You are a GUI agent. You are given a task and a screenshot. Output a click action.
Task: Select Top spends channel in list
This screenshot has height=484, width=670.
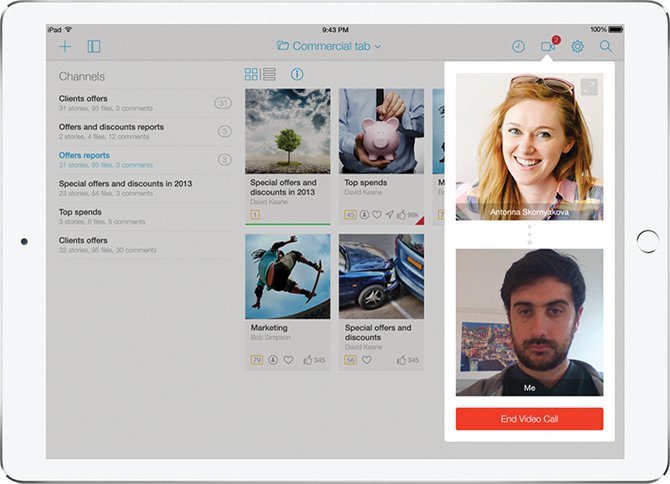point(80,212)
